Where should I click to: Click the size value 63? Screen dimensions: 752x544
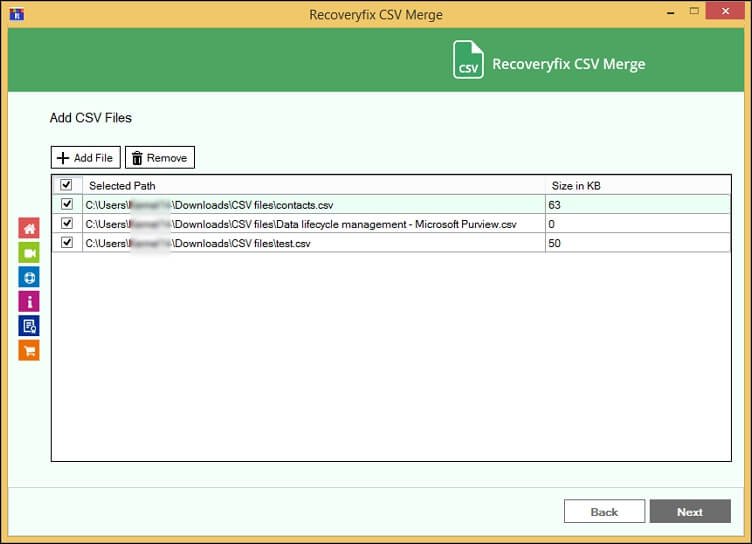tap(554, 205)
